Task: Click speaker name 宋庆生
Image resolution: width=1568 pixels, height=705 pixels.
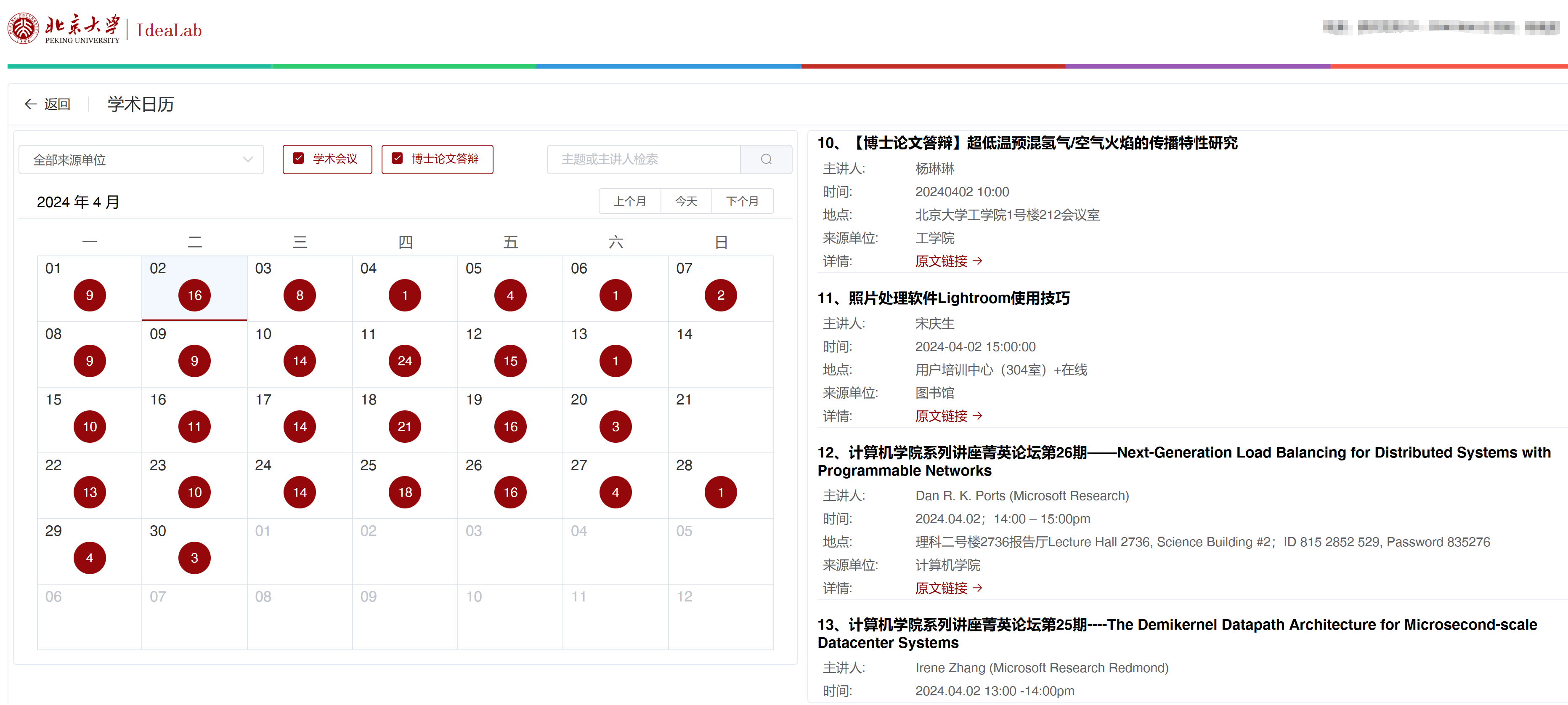Action: (x=935, y=323)
